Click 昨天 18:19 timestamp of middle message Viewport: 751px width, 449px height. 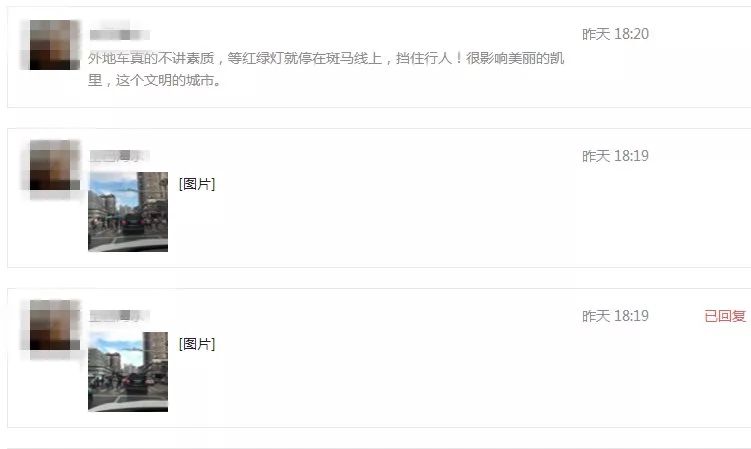coord(615,156)
